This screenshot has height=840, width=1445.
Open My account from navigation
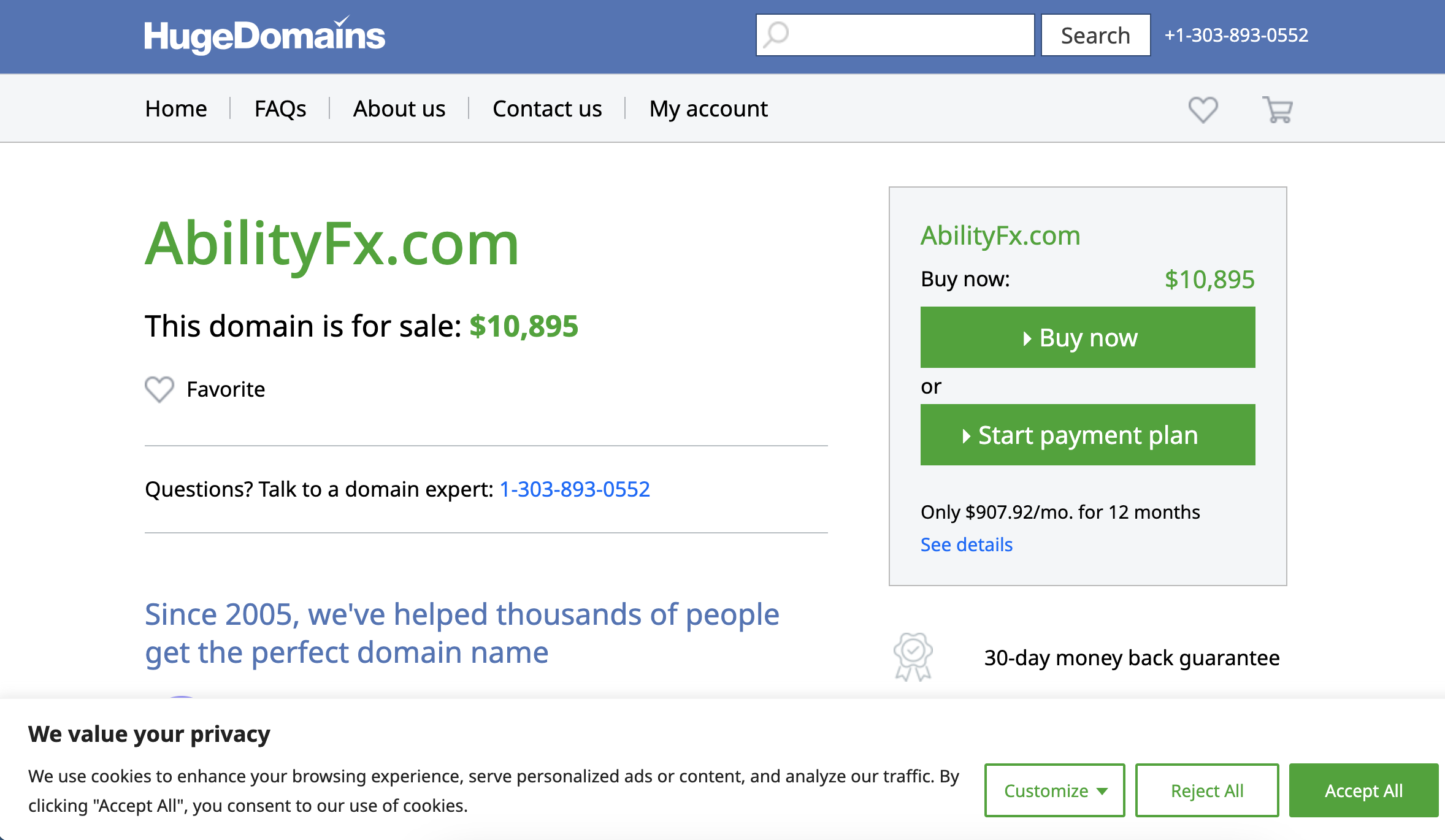coord(708,109)
